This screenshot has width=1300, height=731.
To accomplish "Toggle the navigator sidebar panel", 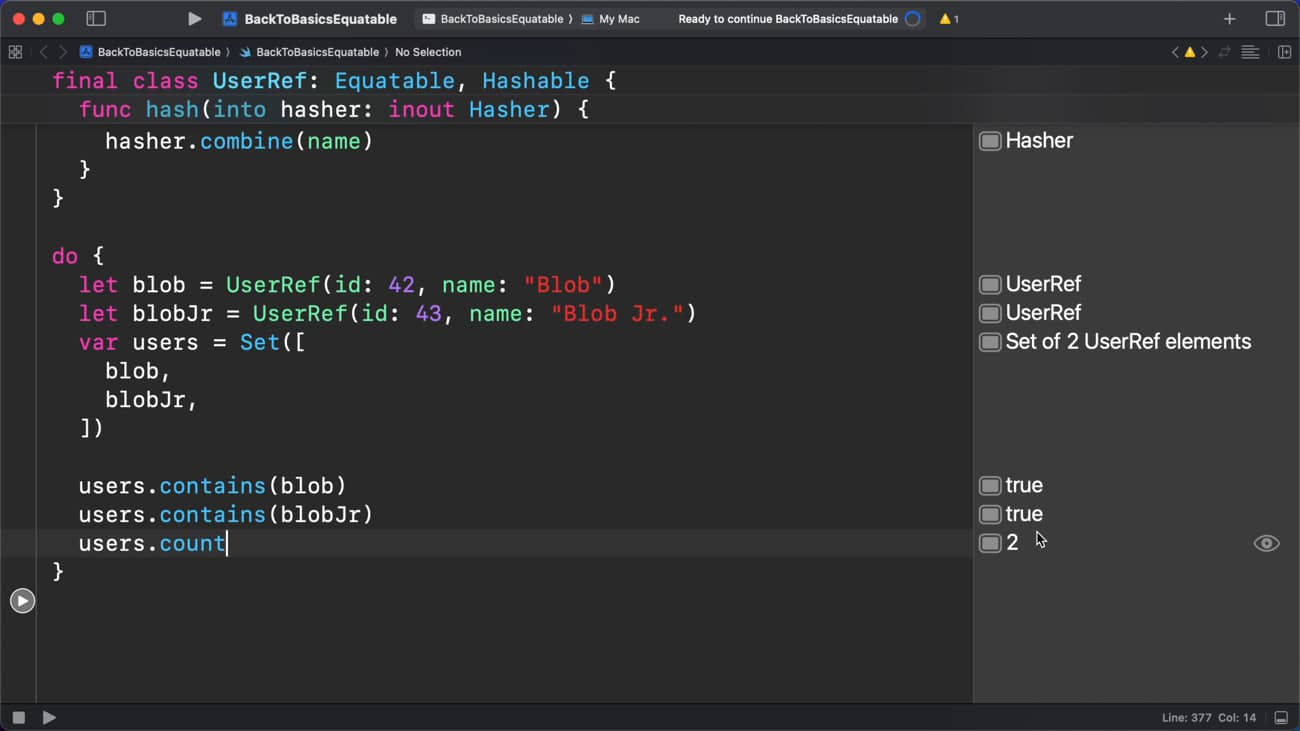I will 96,19.
